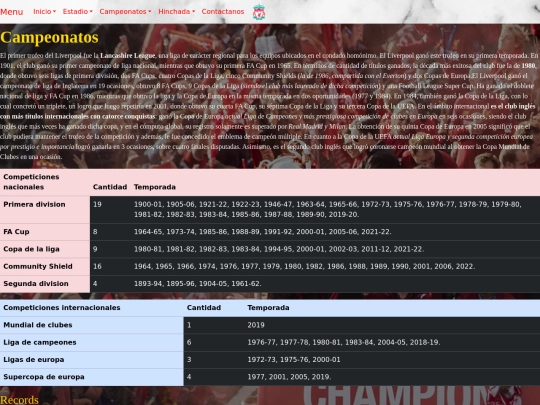Click Temporada header in internacionales table
540x405 pixels.
pos(268,308)
